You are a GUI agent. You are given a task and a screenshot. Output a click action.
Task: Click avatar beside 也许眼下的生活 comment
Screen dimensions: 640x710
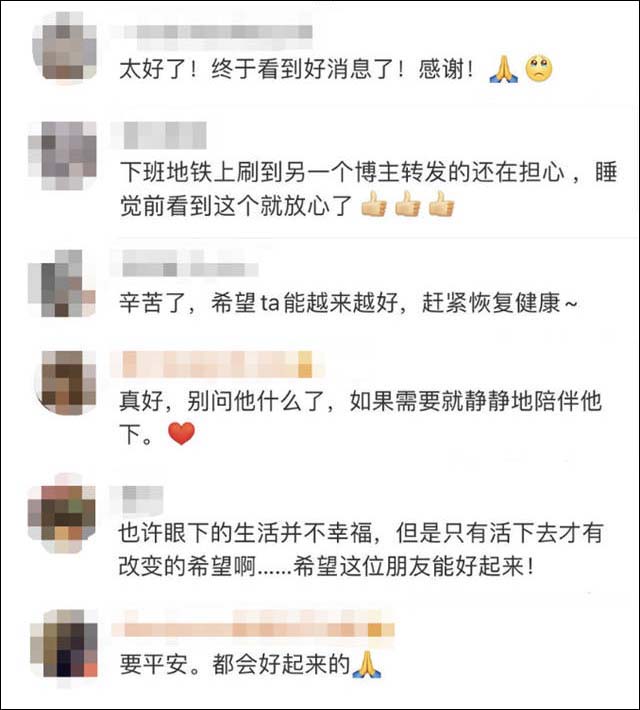pos(62,514)
